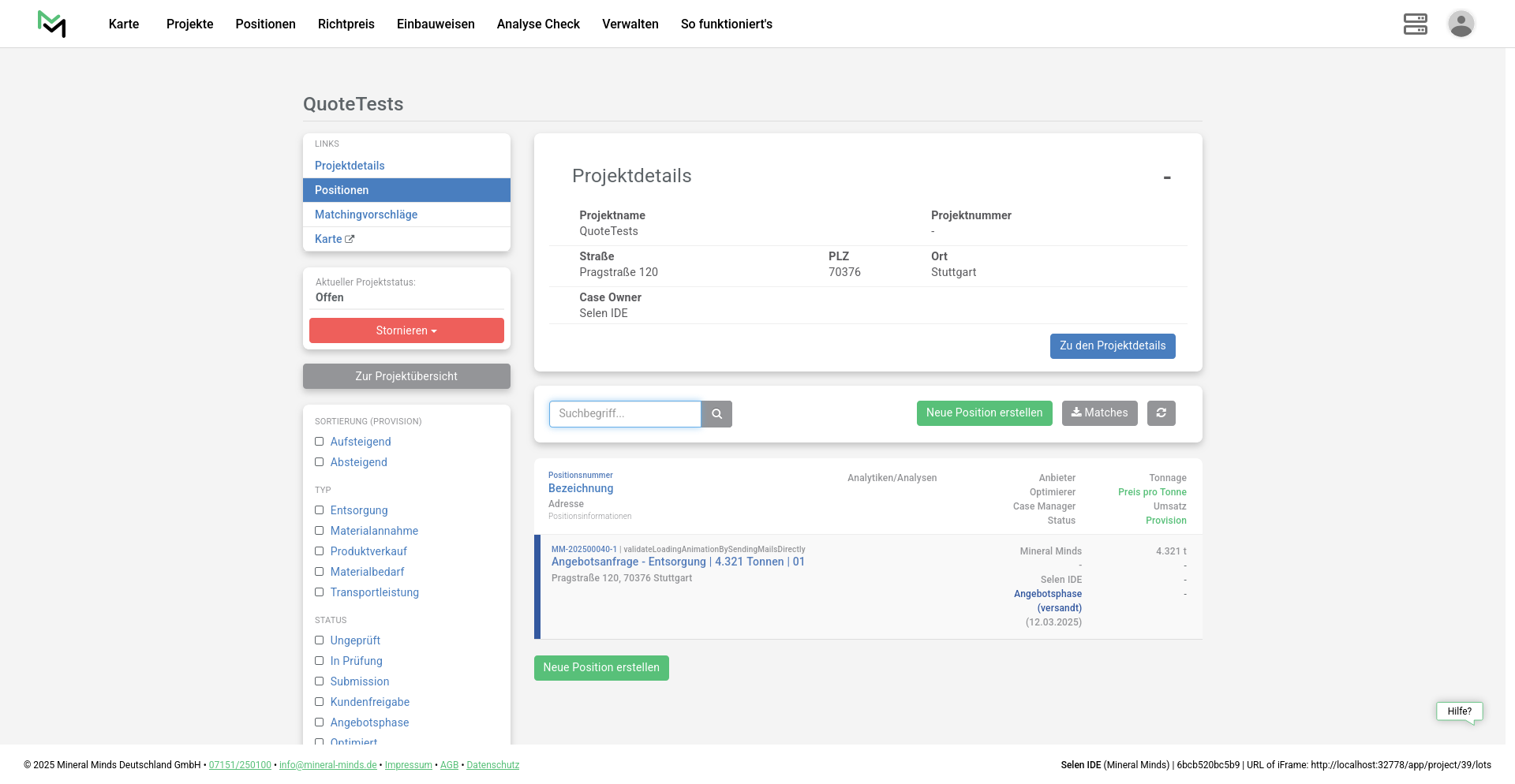
Task: Expand the Stornieren dropdown
Action: [406, 330]
